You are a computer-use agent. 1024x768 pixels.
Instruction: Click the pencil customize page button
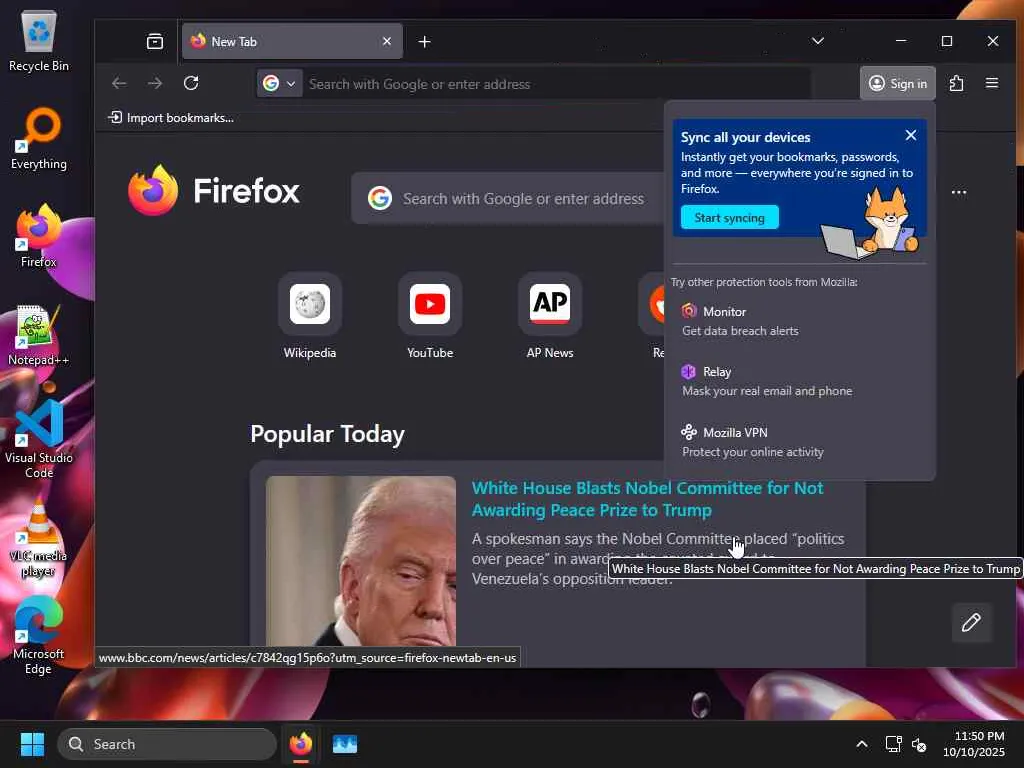971,622
